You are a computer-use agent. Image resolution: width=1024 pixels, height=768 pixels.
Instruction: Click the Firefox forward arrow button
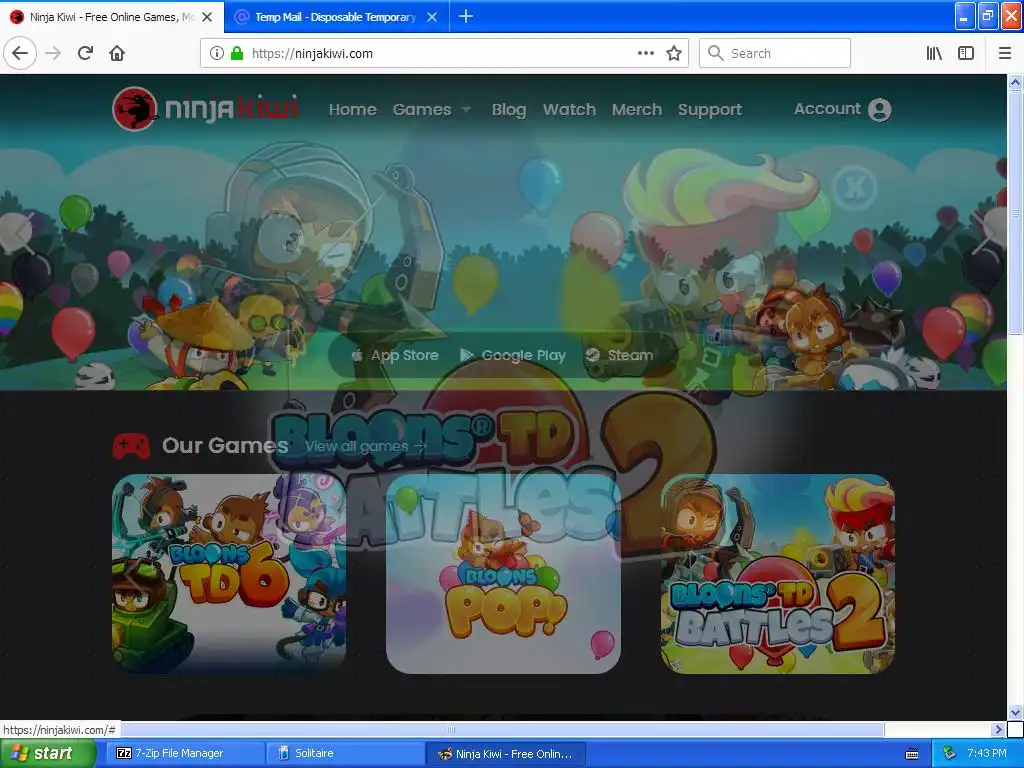click(53, 53)
